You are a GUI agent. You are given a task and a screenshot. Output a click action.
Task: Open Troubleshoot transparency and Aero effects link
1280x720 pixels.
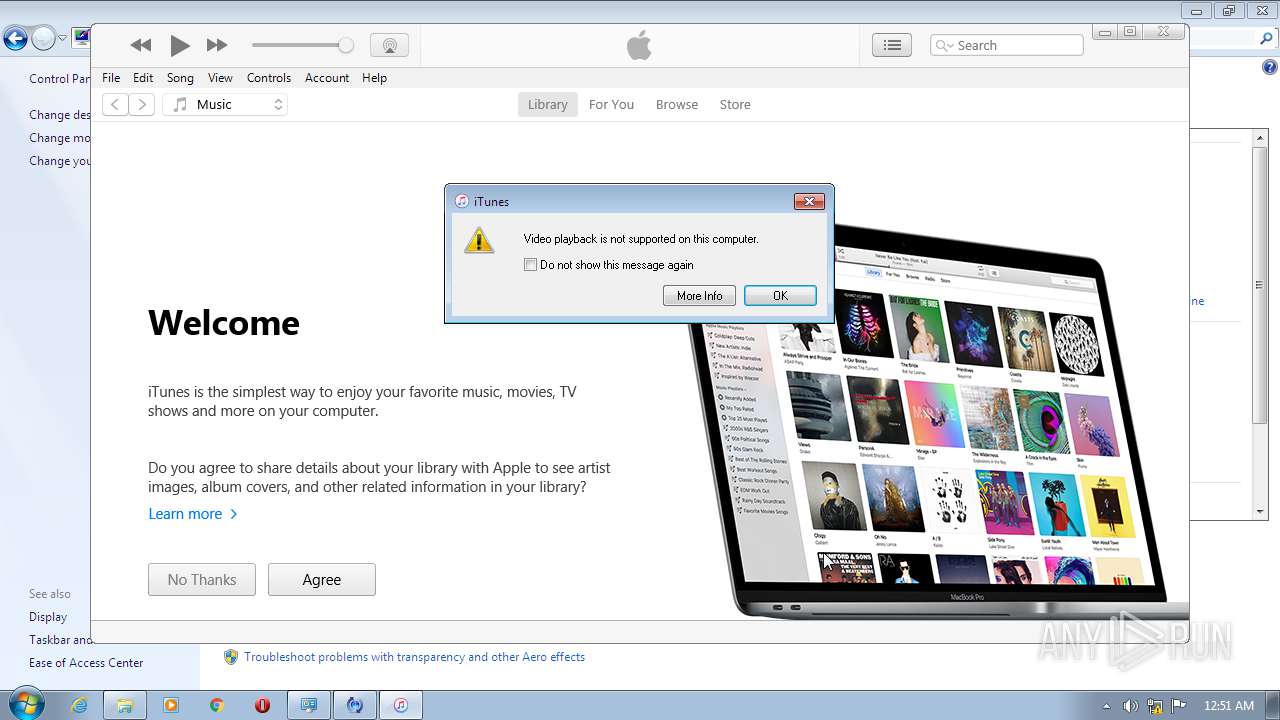[x=414, y=657]
